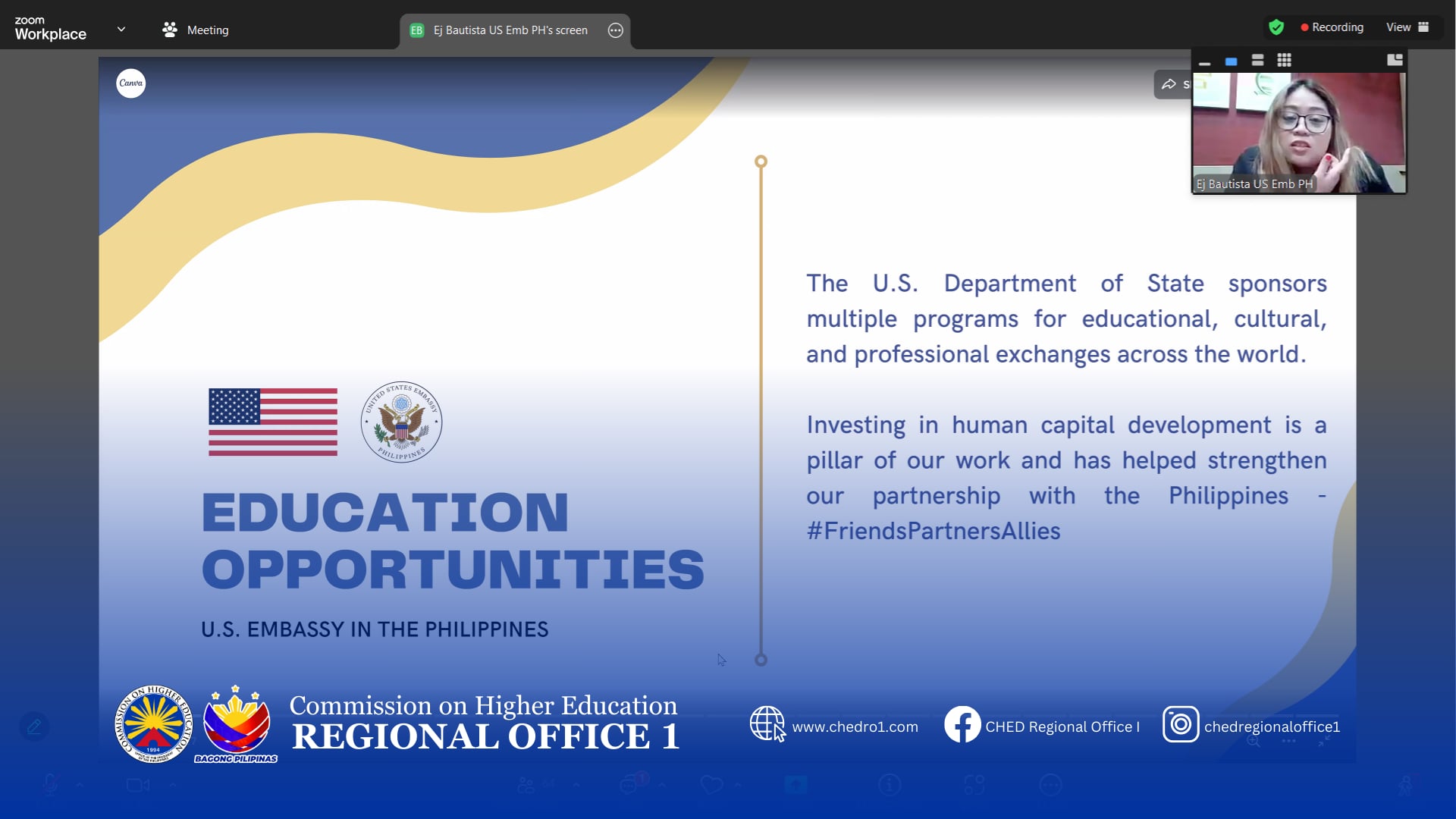1456x819 pixels.
Task: Expand the video options caret
Action: click(172, 785)
